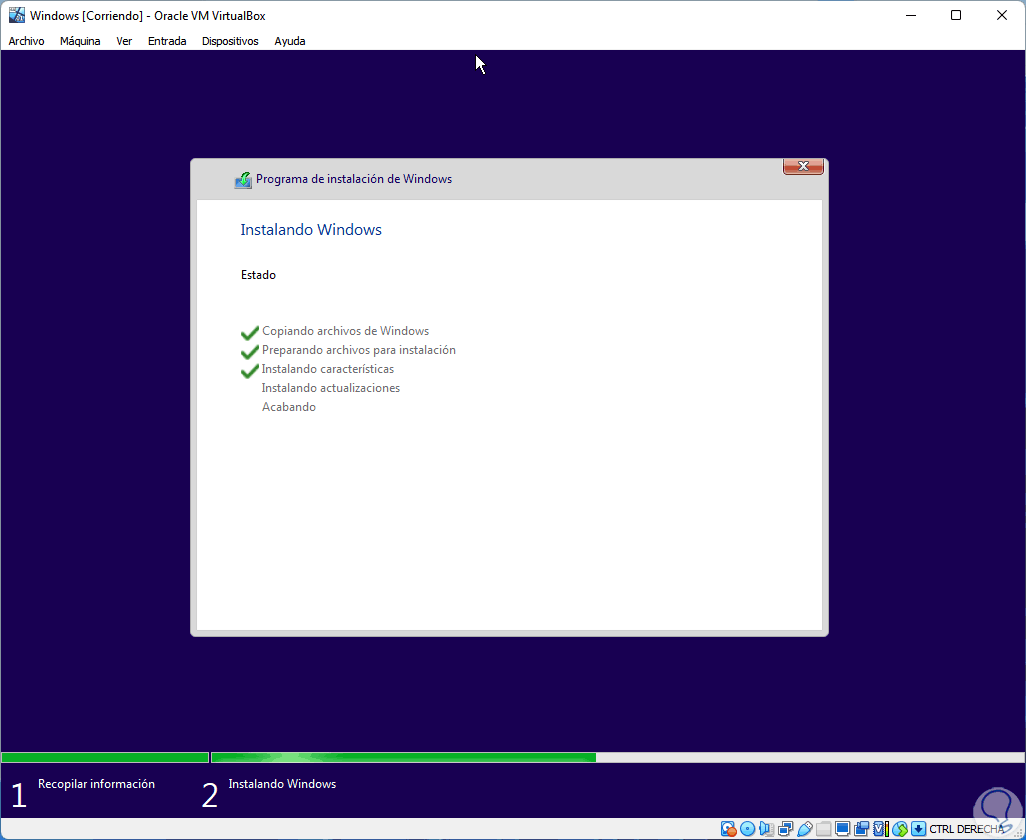This screenshot has width=1026, height=840.
Task: Click the CTRL DERECHA host key label
Action: pyautogui.click(x=966, y=830)
